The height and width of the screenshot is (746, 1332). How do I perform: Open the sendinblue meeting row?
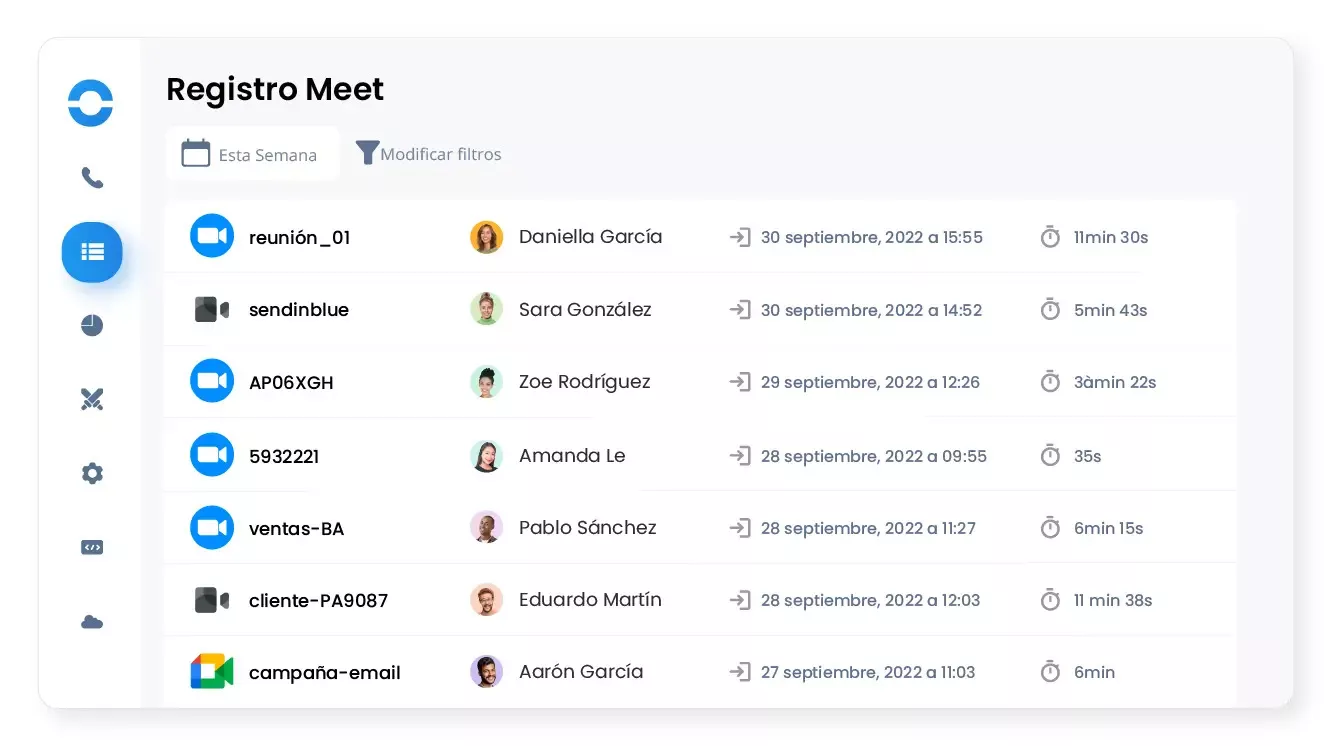[298, 310]
